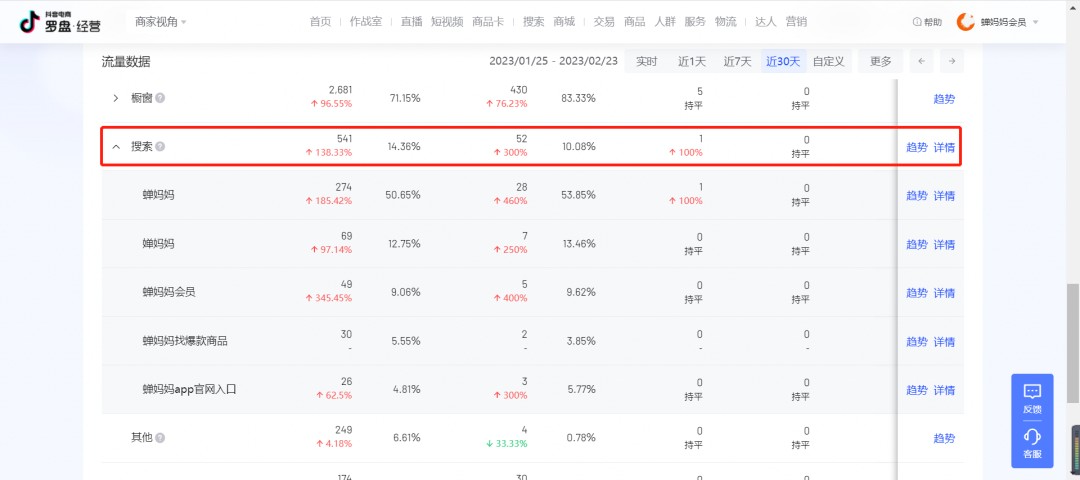
Task: Click the green 33.33% decrease value
Action: pyautogui.click(x=506, y=444)
